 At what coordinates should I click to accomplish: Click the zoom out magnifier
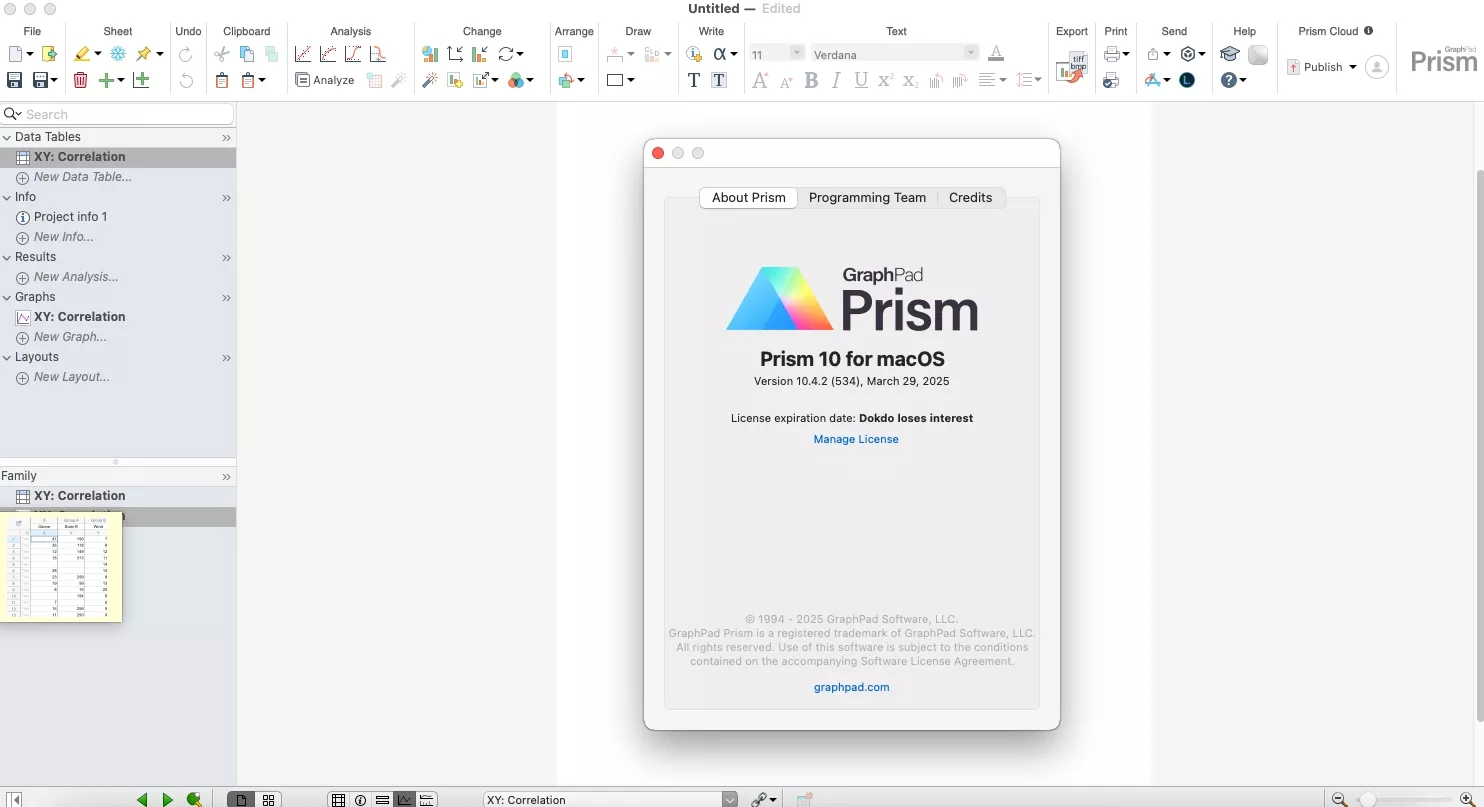[x=1339, y=799]
